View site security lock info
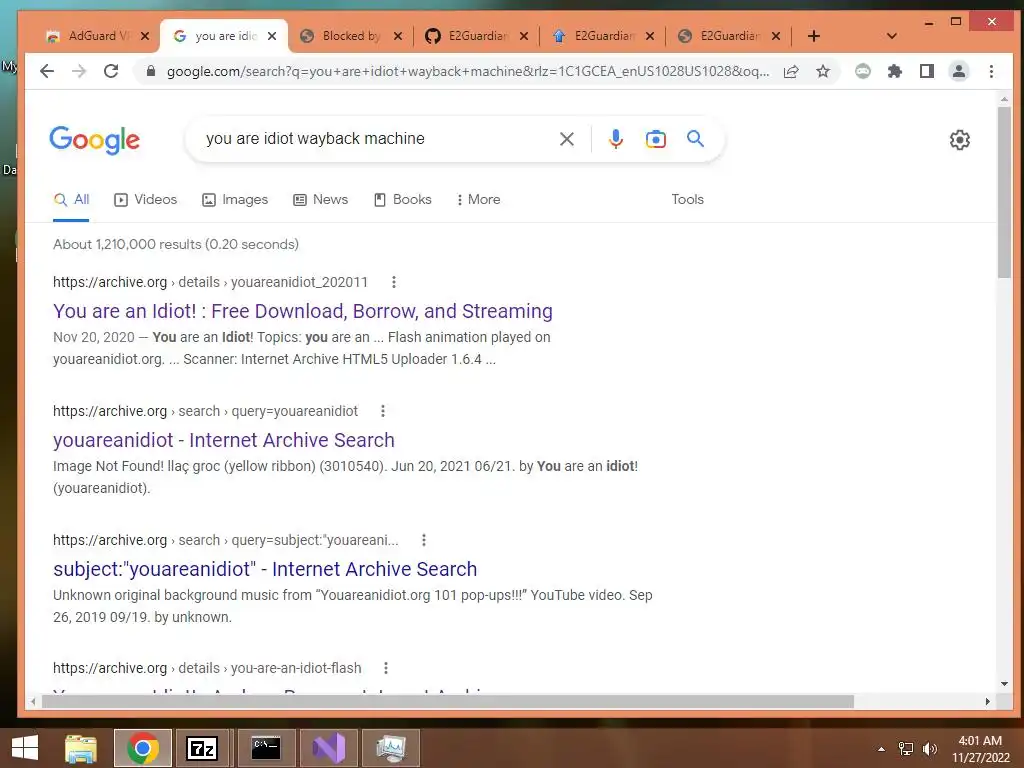This screenshot has height=768, width=1024. click(151, 71)
